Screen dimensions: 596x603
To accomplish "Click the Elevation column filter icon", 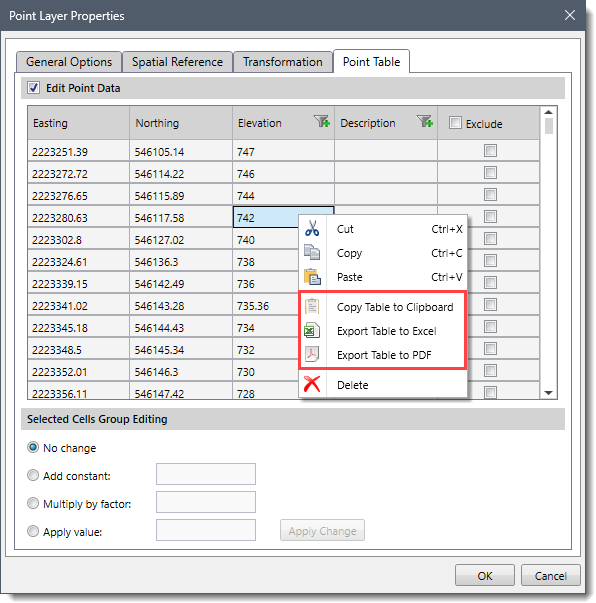I will coord(322,122).
